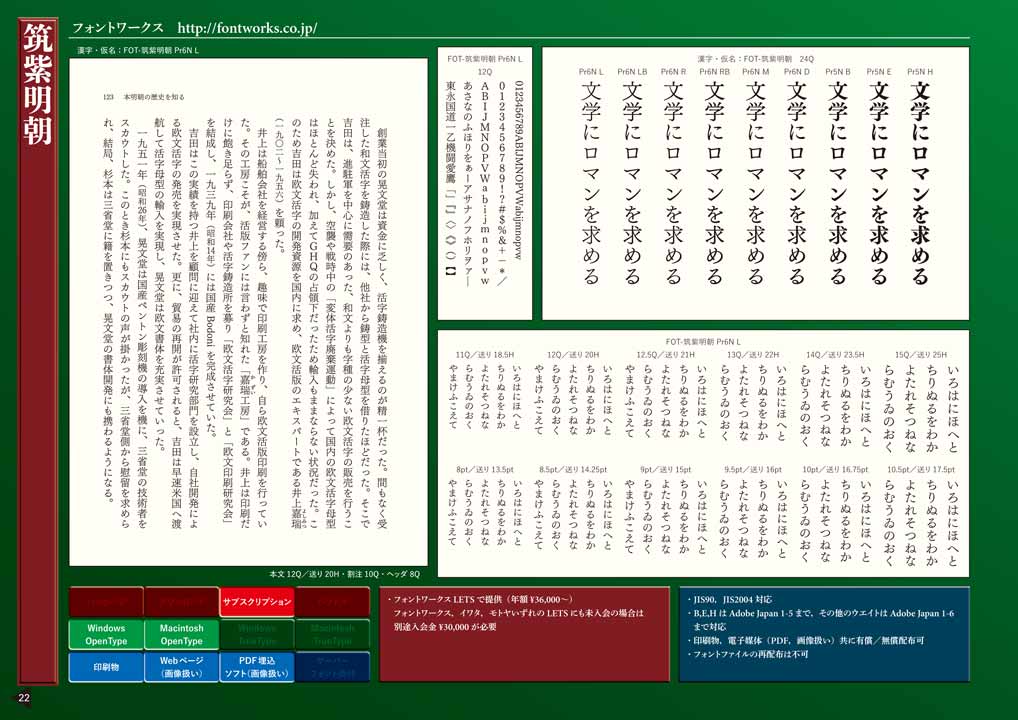Select the '10.5pt／送り 17.5pt' size label
Image resolution: width=1018 pixels, height=720 pixels.
[921, 469]
